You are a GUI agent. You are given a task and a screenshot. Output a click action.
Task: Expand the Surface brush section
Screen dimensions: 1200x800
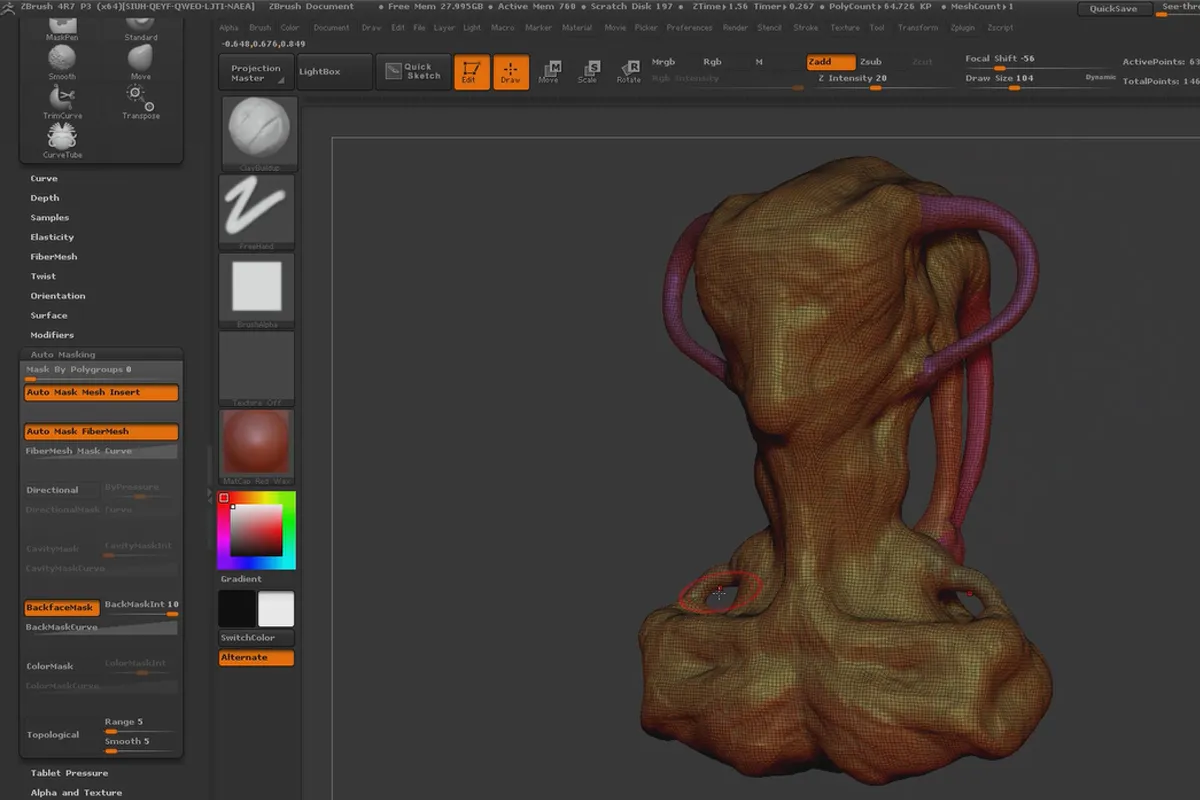click(49, 315)
